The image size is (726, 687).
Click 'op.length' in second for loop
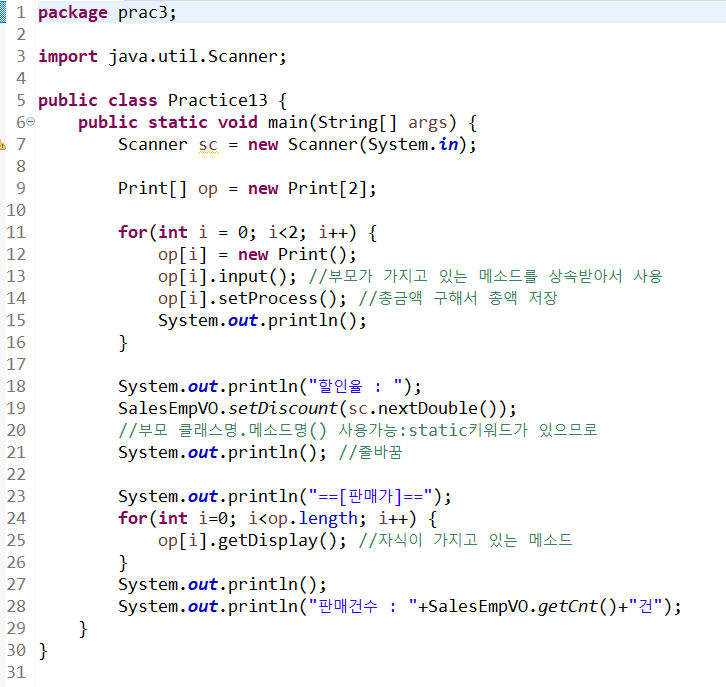tap(313, 518)
